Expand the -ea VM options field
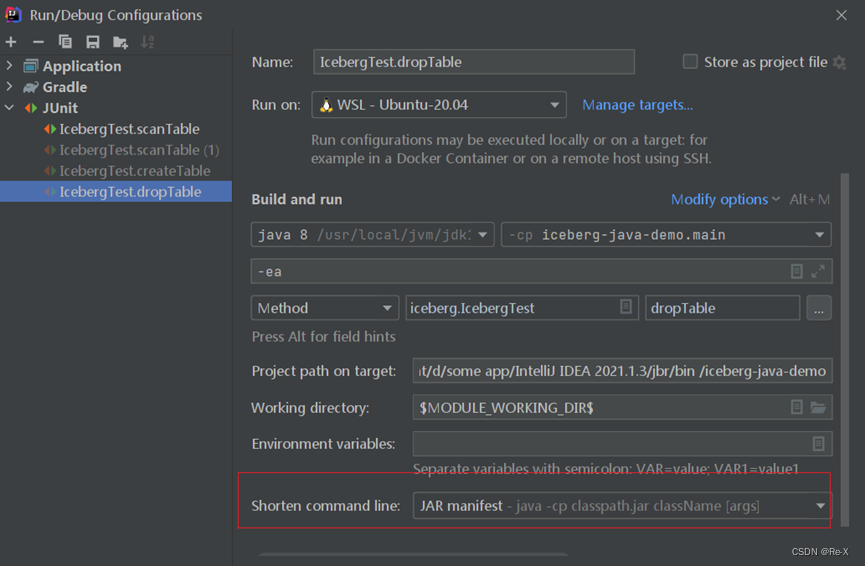Screen dimensions: 865x566 click(x=818, y=271)
